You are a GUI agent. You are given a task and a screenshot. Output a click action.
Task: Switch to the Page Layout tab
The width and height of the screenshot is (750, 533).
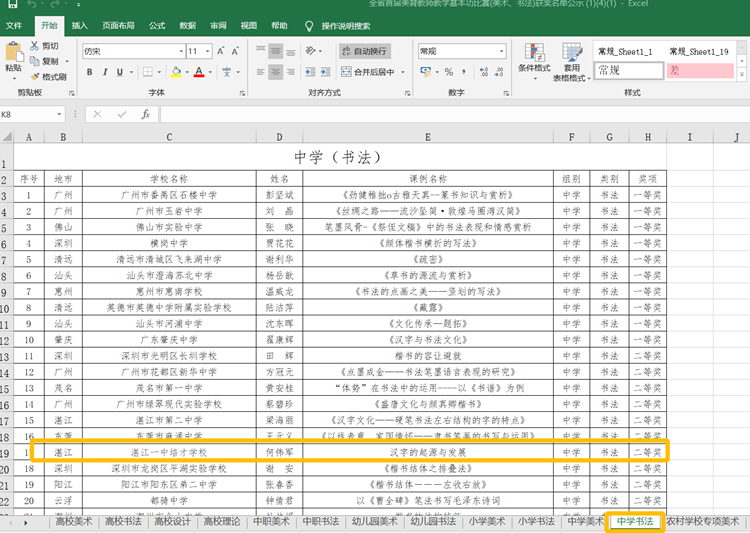118,26
